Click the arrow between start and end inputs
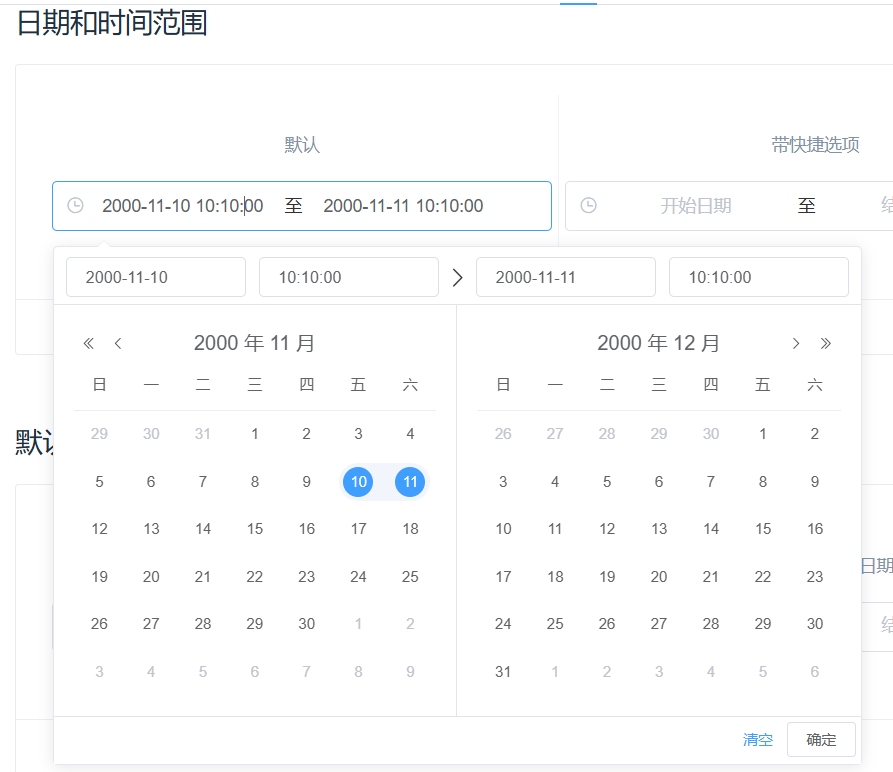The image size is (893, 772). pyautogui.click(x=458, y=278)
